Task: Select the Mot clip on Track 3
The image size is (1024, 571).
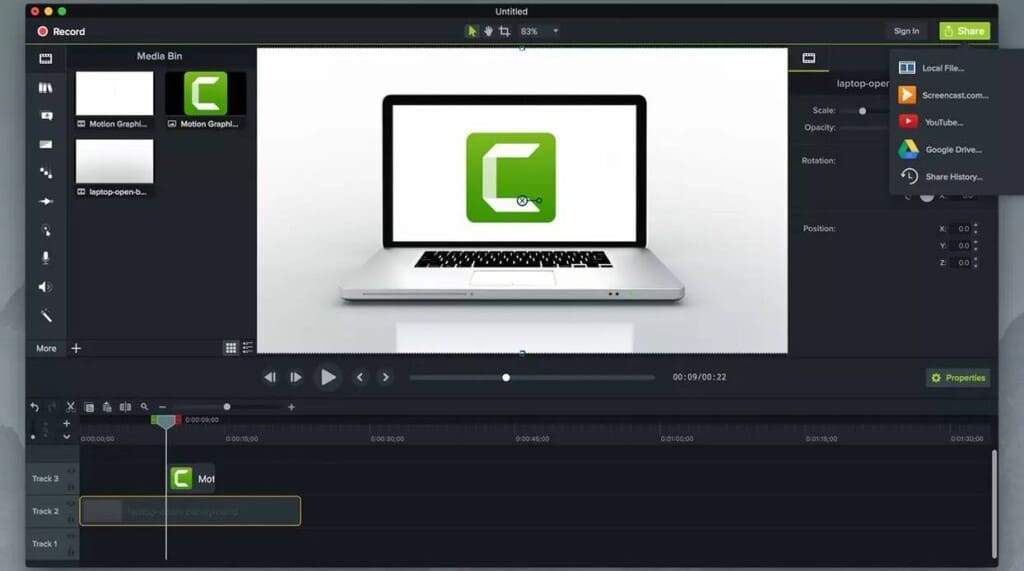Action: tap(192, 479)
